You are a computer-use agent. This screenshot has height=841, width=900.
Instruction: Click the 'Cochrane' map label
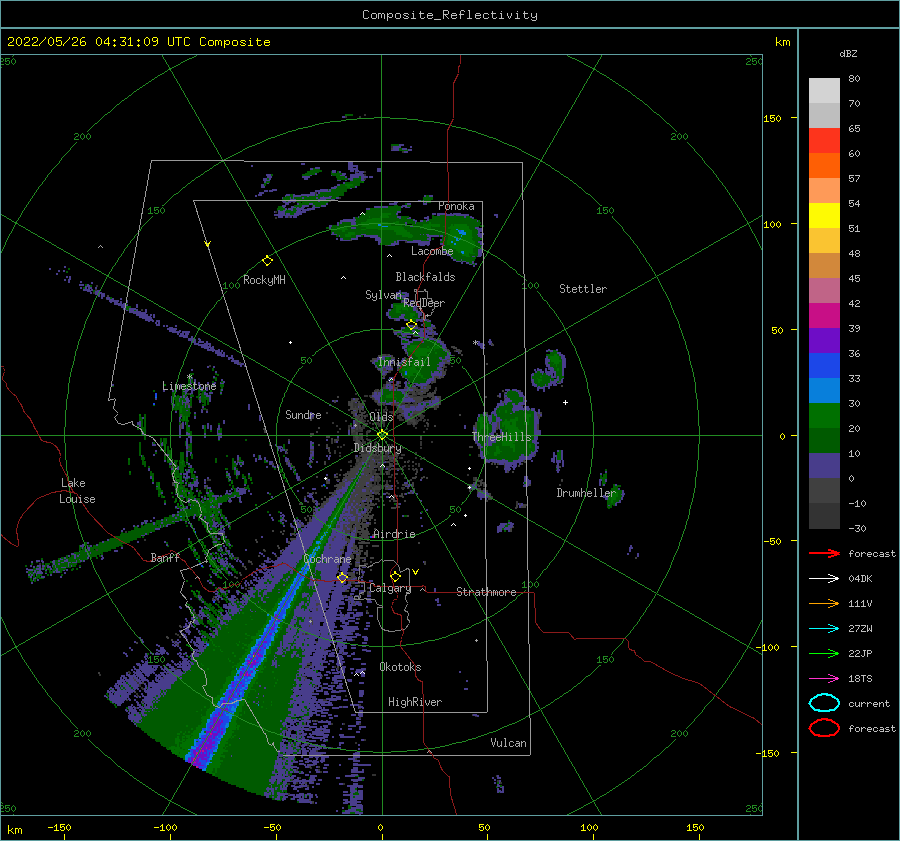click(x=327, y=559)
